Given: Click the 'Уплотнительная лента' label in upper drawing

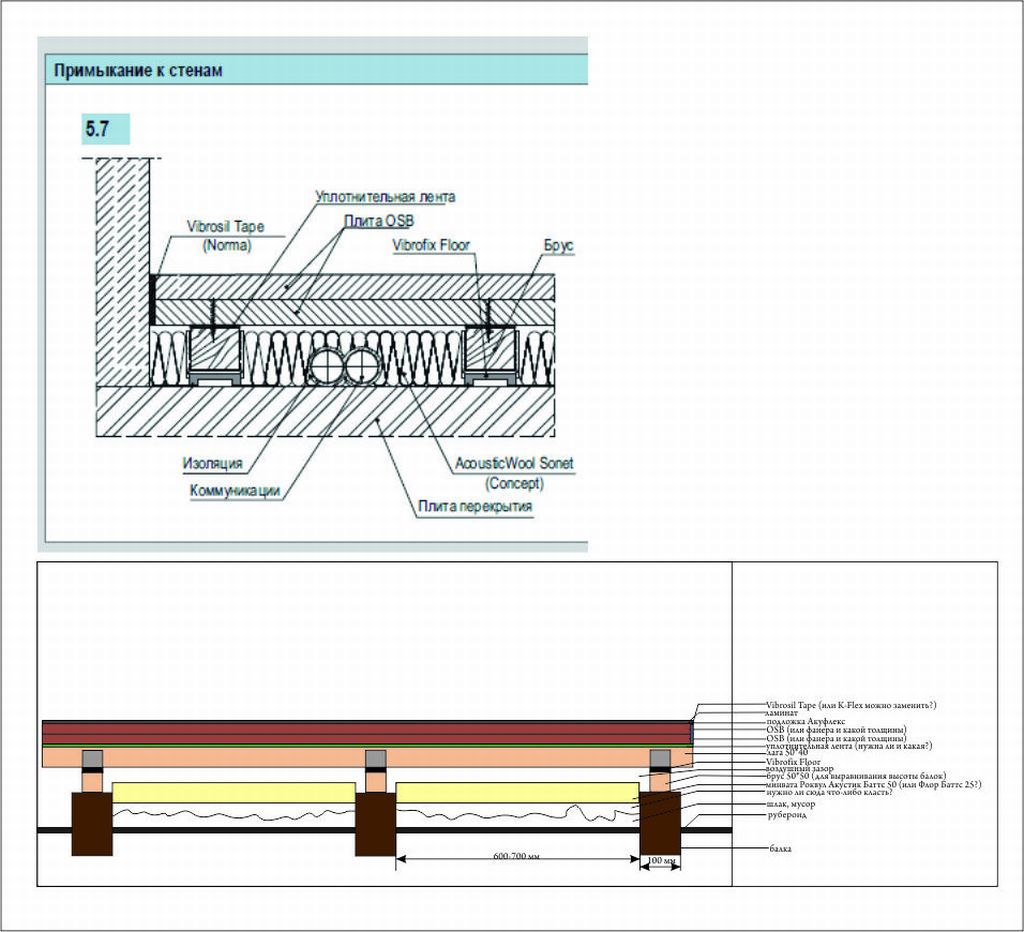Looking at the screenshot, I should point(385,197).
